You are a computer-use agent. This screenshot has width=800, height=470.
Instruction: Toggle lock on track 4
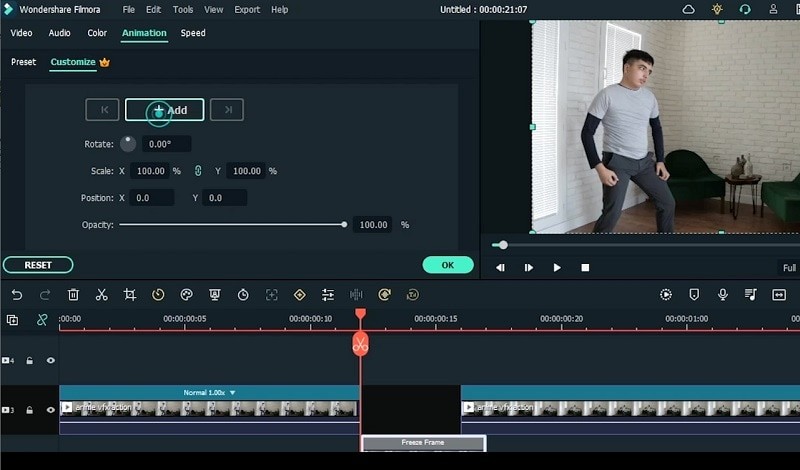30,361
